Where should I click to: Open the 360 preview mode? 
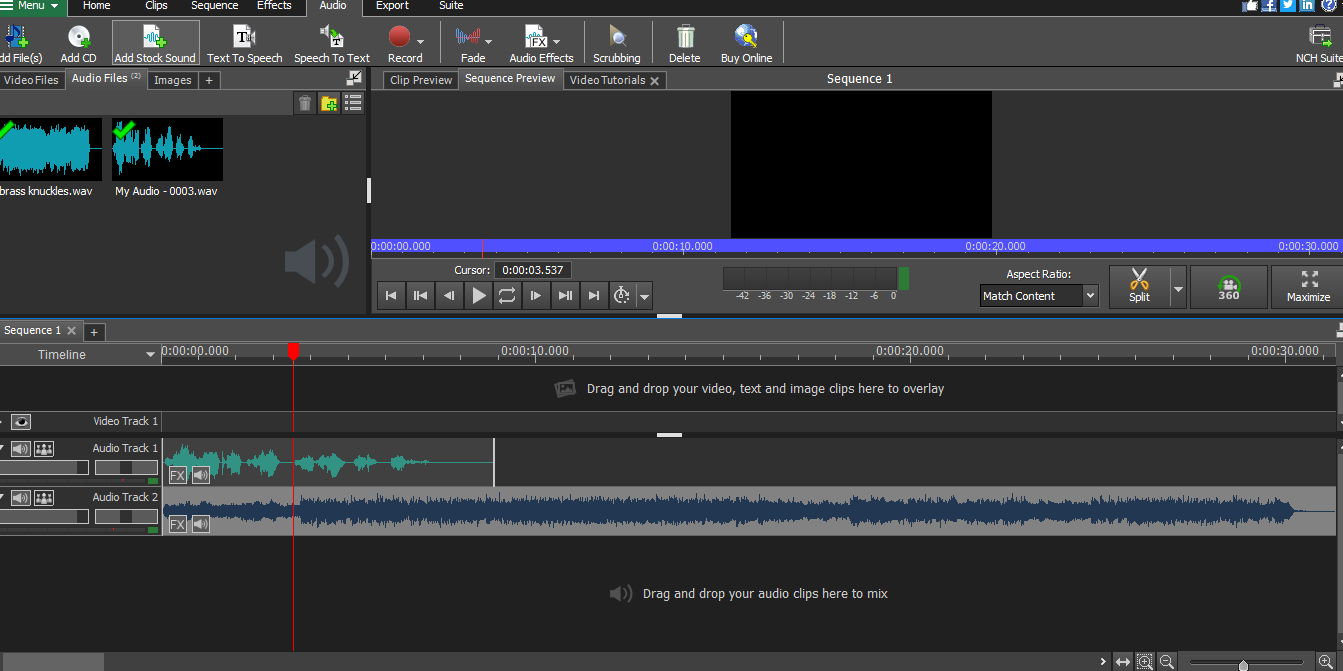tap(1229, 286)
